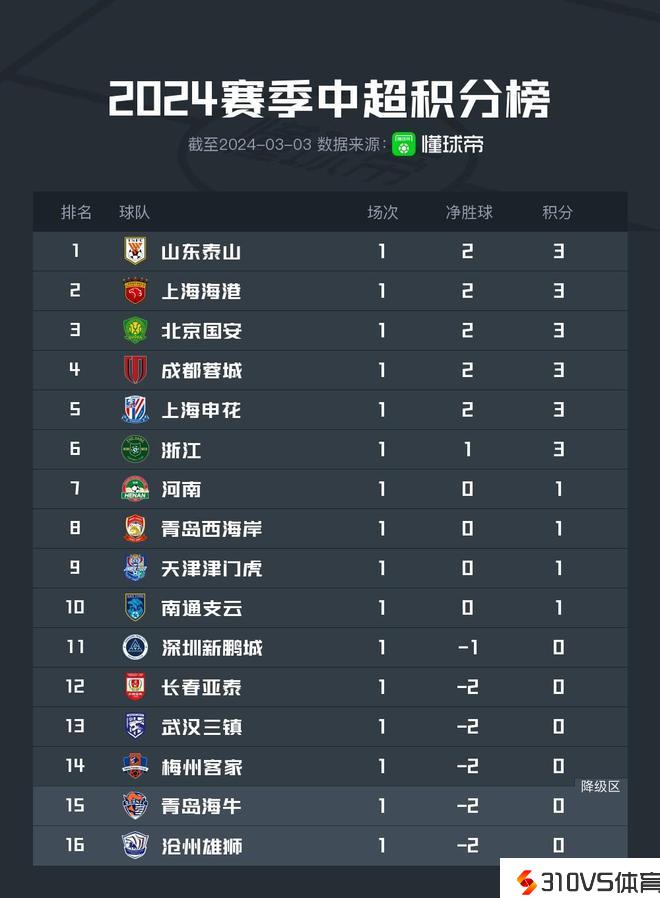
Task: Click the 青岛西海岸 team name
Action: pos(211,529)
